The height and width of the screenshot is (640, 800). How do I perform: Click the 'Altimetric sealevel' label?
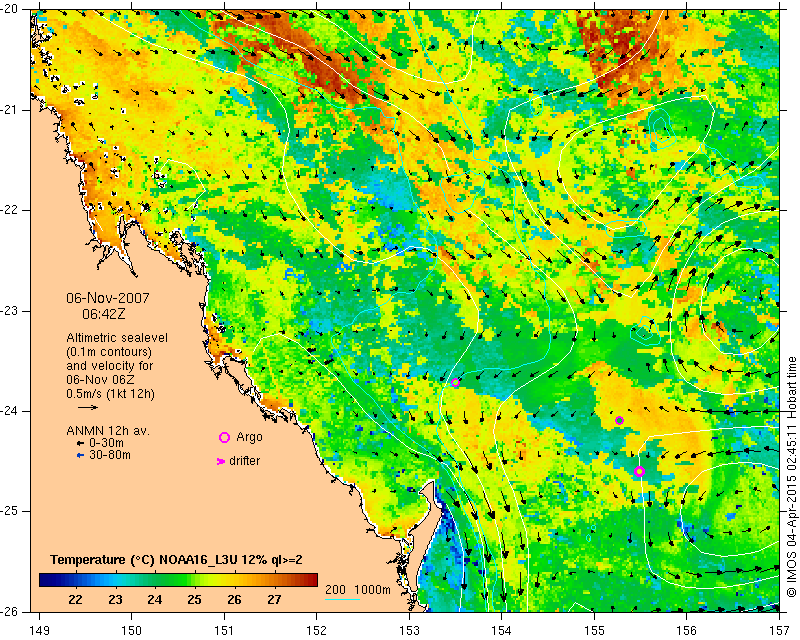(x=117, y=338)
